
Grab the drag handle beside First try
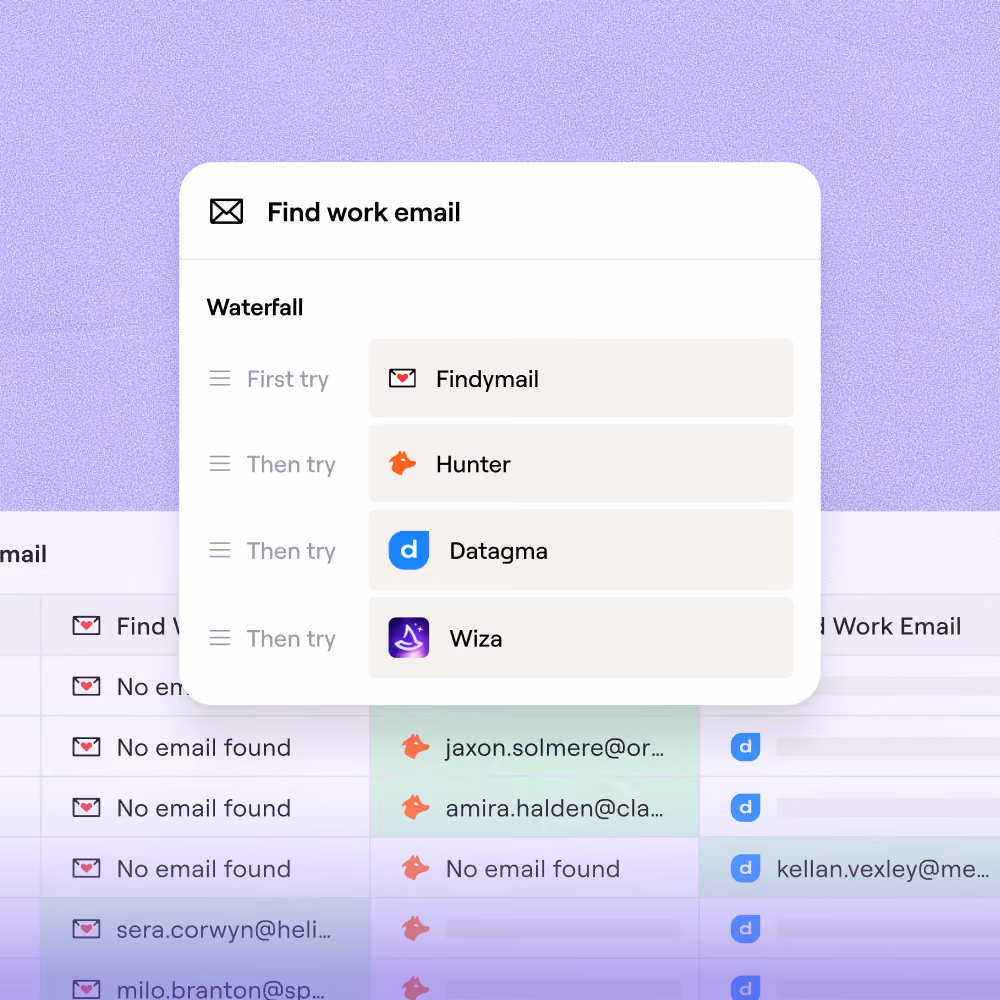click(220, 378)
